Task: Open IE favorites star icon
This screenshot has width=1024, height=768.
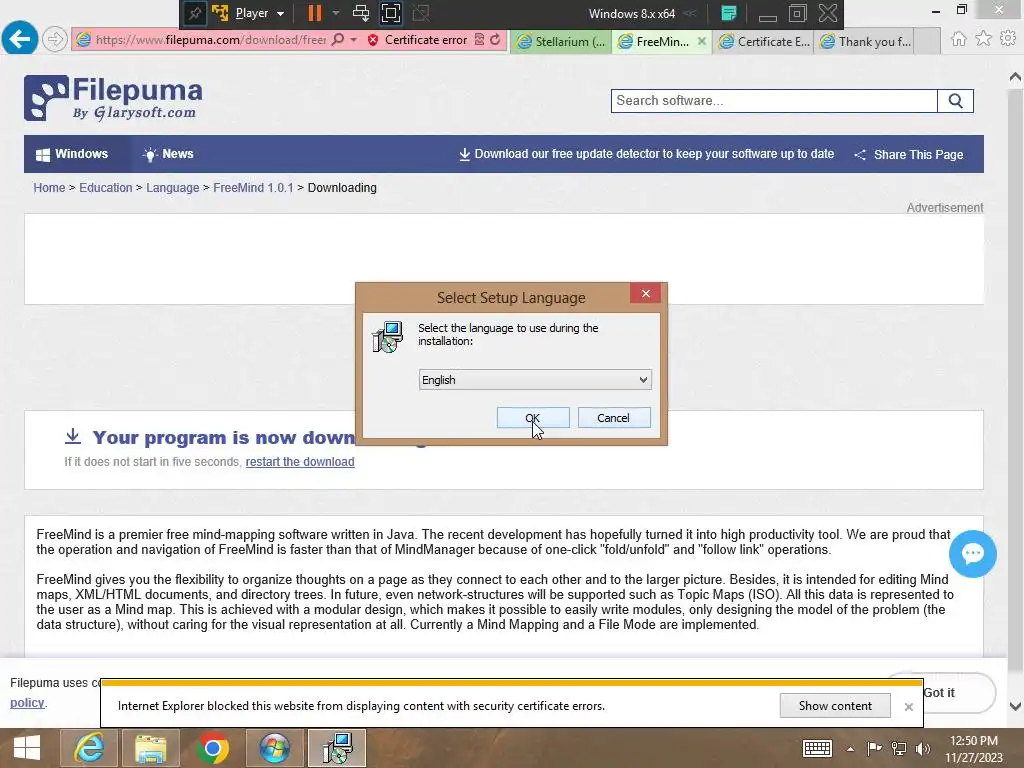Action: click(x=984, y=39)
